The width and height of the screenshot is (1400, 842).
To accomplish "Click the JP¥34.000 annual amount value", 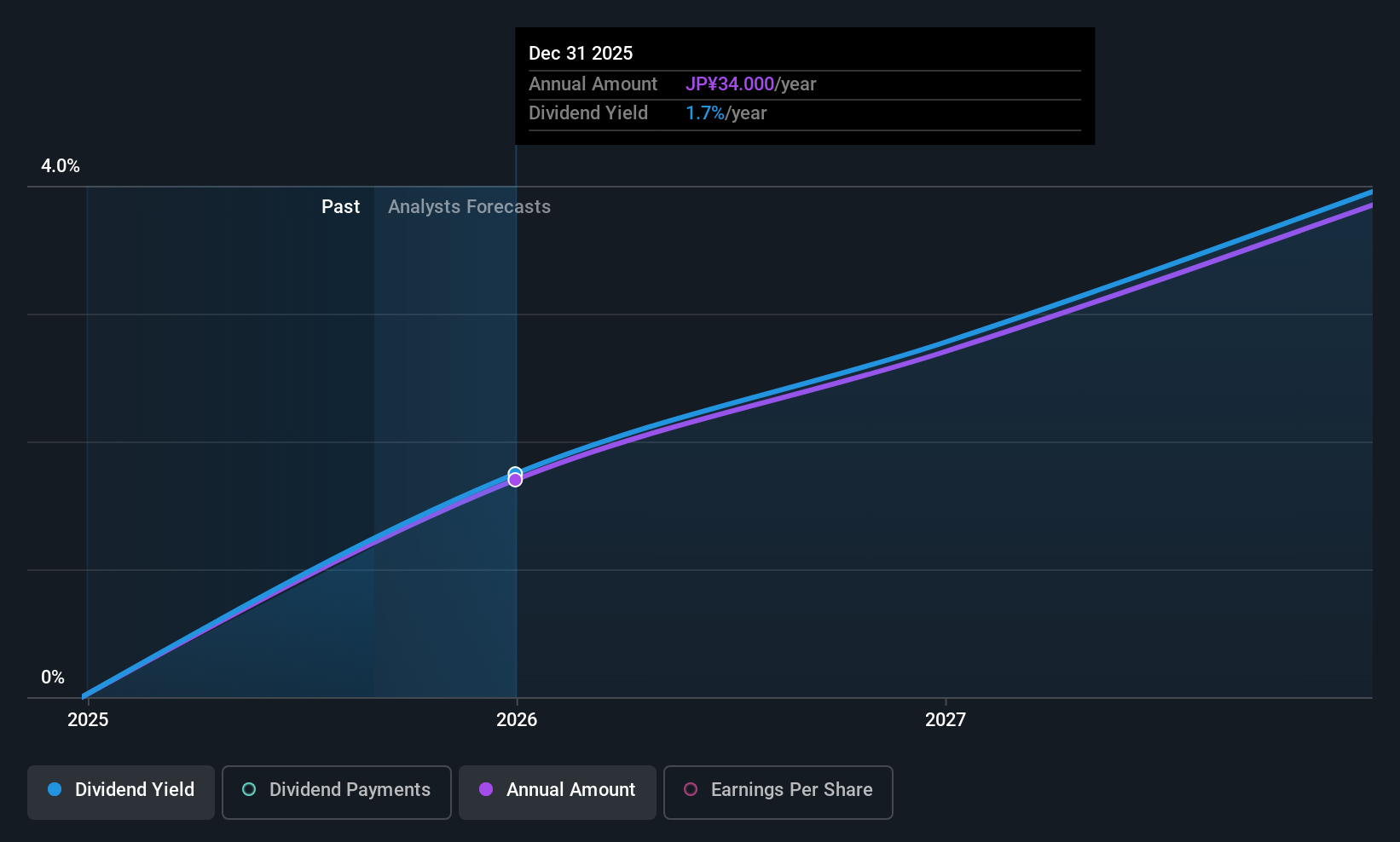I will [730, 84].
